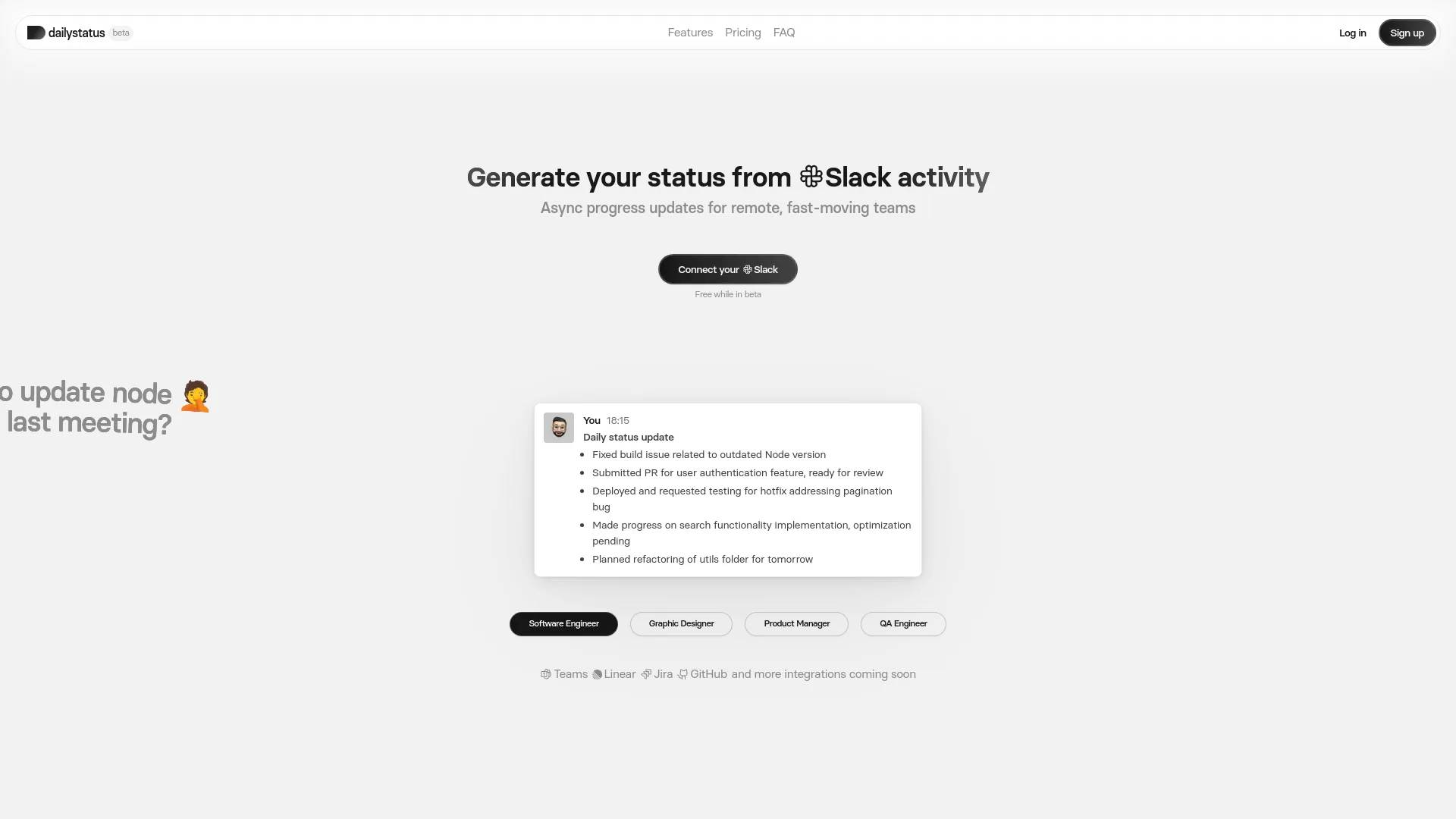Click the dailystatus logo icon
Screen dimensions: 1456x819
35,32
